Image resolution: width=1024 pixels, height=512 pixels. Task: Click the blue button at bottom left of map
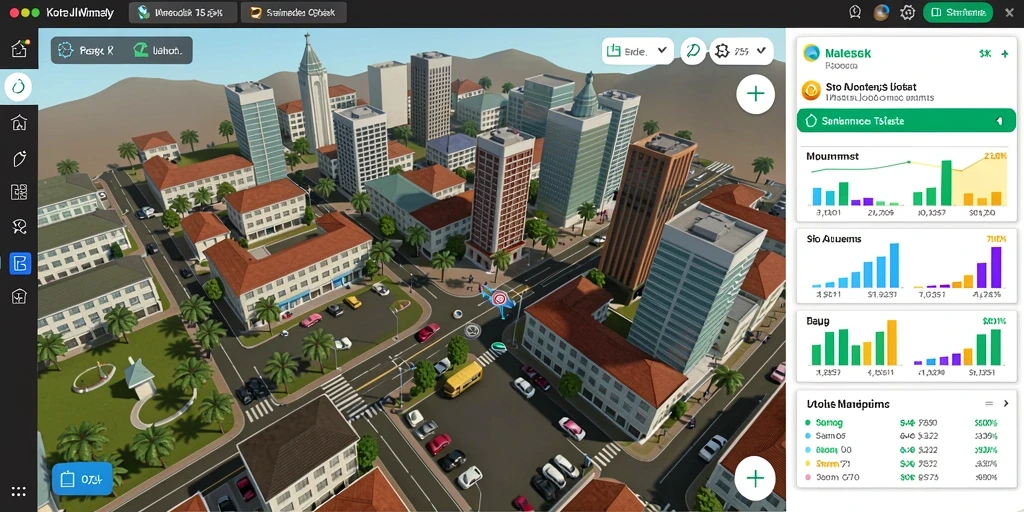tap(78, 480)
